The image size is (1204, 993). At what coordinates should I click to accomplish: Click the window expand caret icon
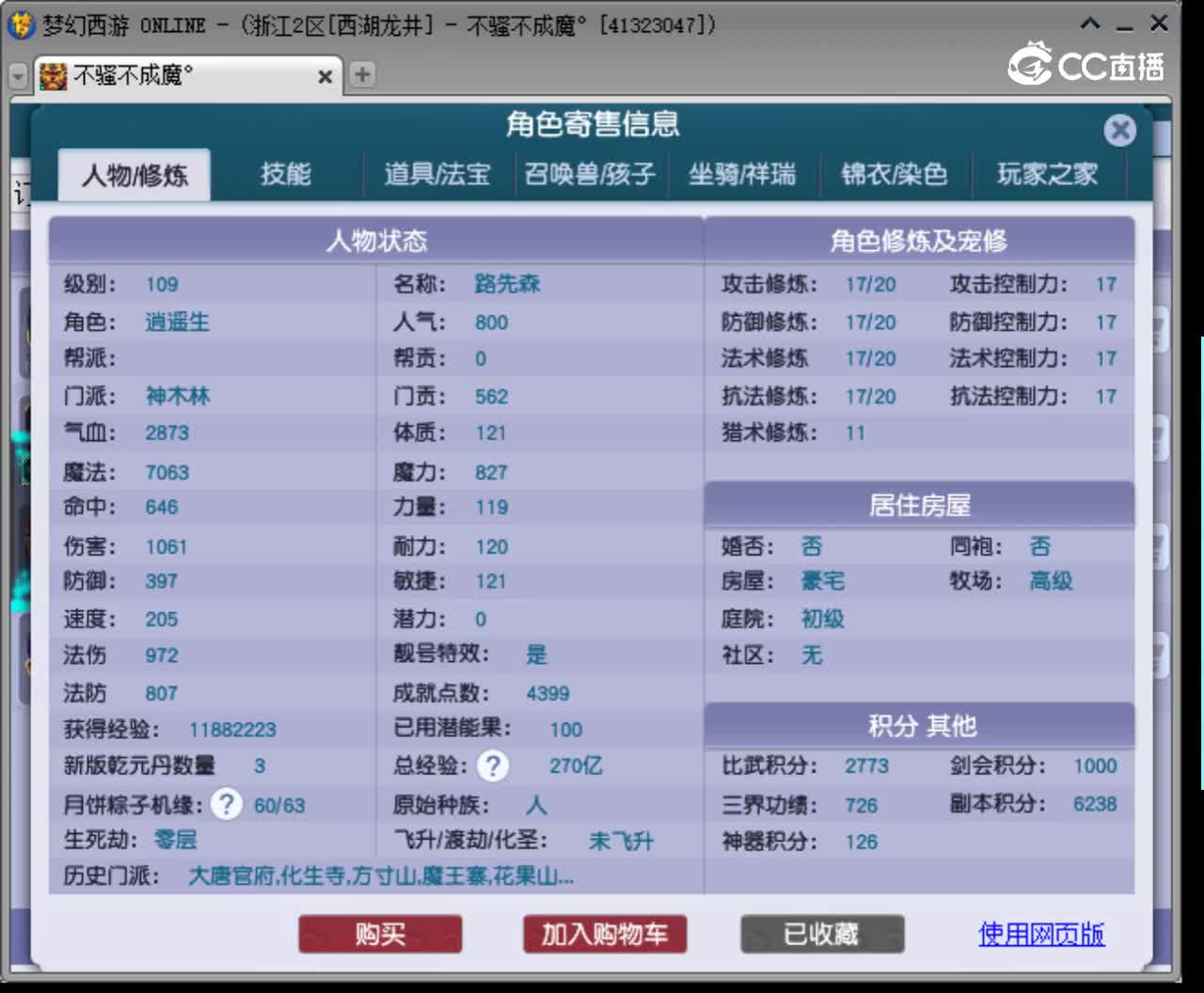(x=1090, y=24)
